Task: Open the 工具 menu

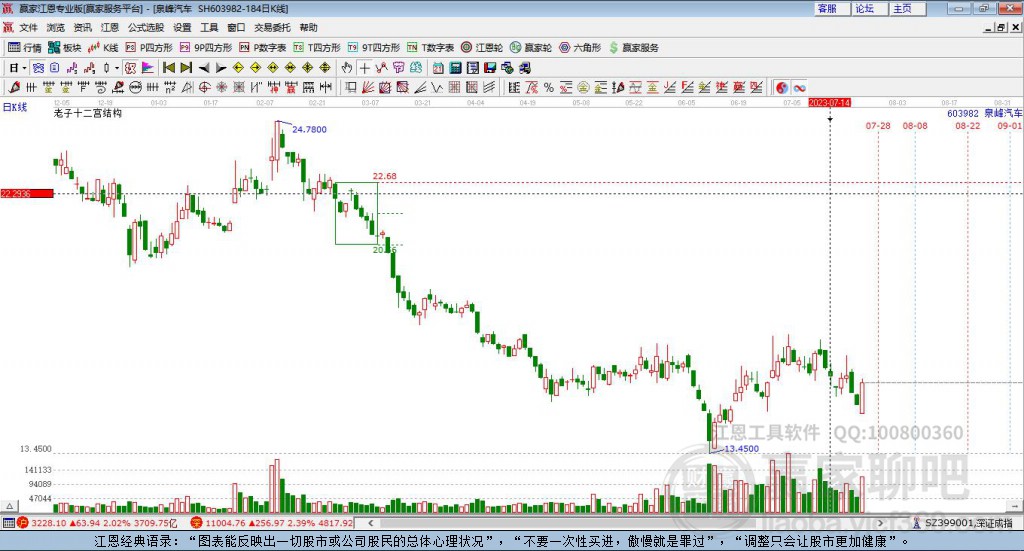Action: pyautogui.click(x=209, y=27)
